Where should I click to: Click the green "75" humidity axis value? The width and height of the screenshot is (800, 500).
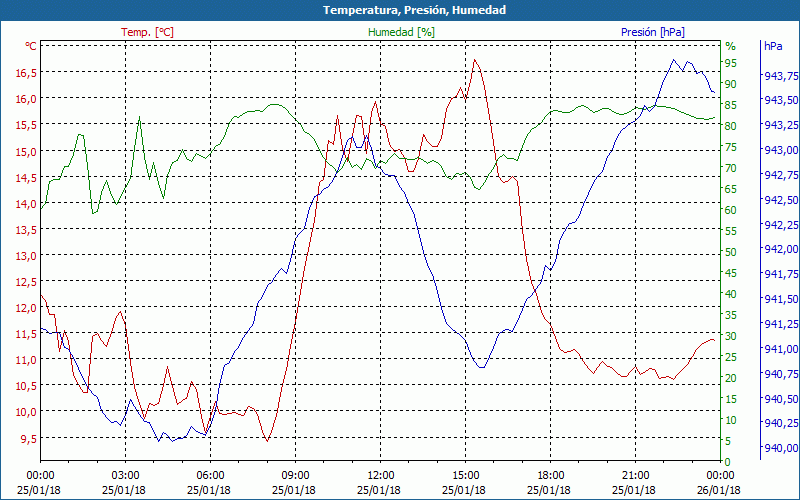[x=731, y=147]
